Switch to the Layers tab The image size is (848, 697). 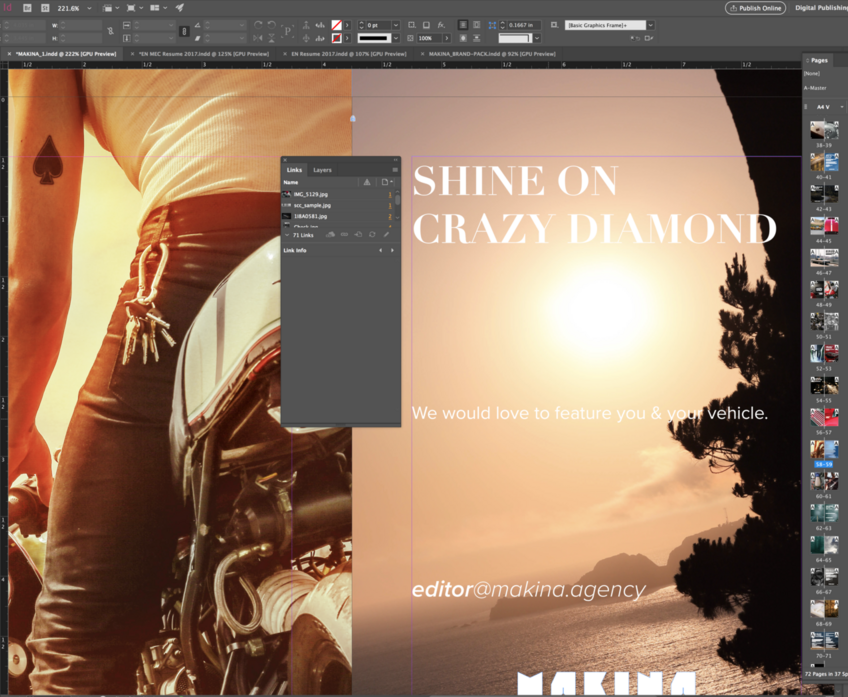pyautogui.click(x=322, y=170)
